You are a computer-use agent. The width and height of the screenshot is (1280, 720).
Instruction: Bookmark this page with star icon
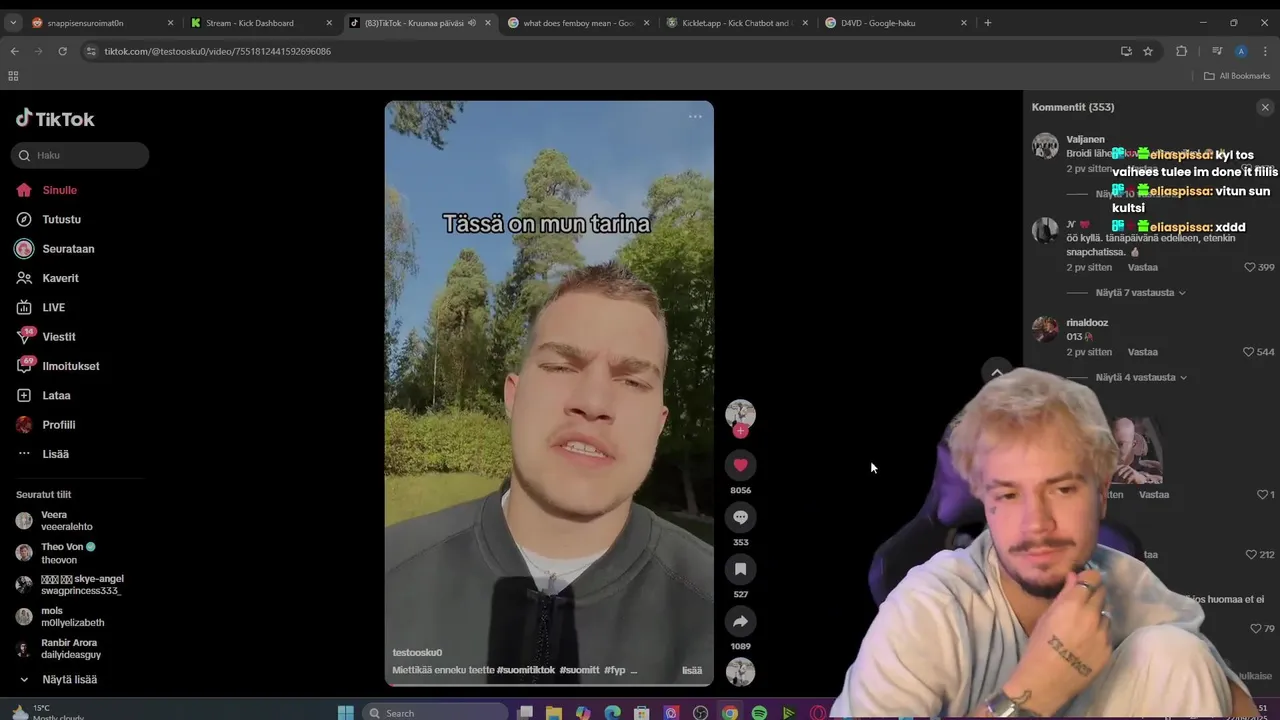[x=1148, y=51]
